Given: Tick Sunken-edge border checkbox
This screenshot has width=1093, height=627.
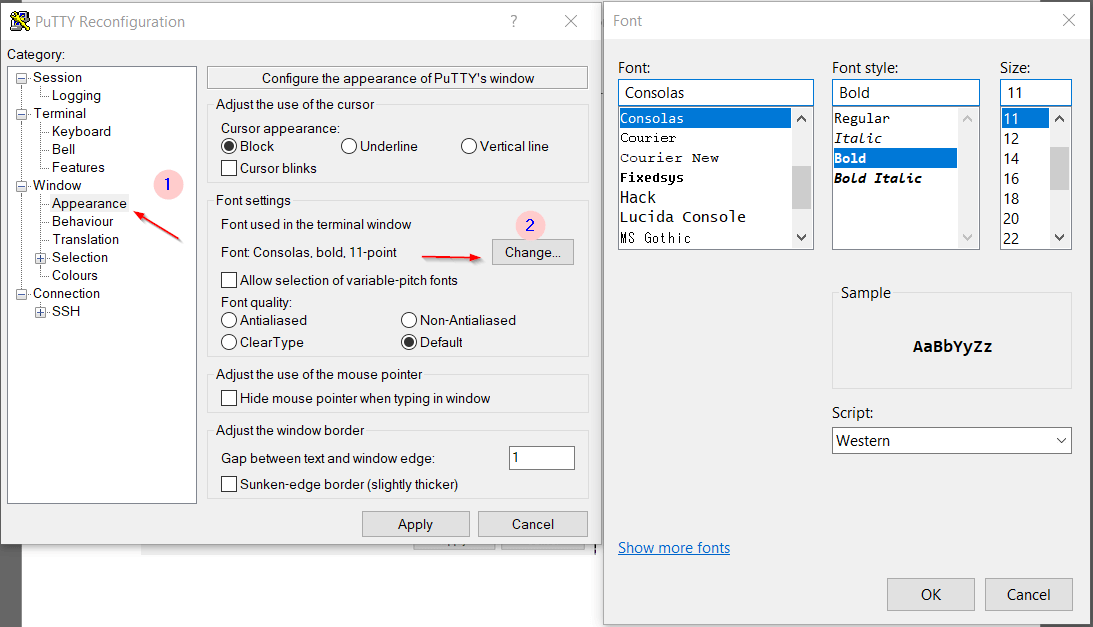Looking at the screenshot, I should tap(229, 484).
